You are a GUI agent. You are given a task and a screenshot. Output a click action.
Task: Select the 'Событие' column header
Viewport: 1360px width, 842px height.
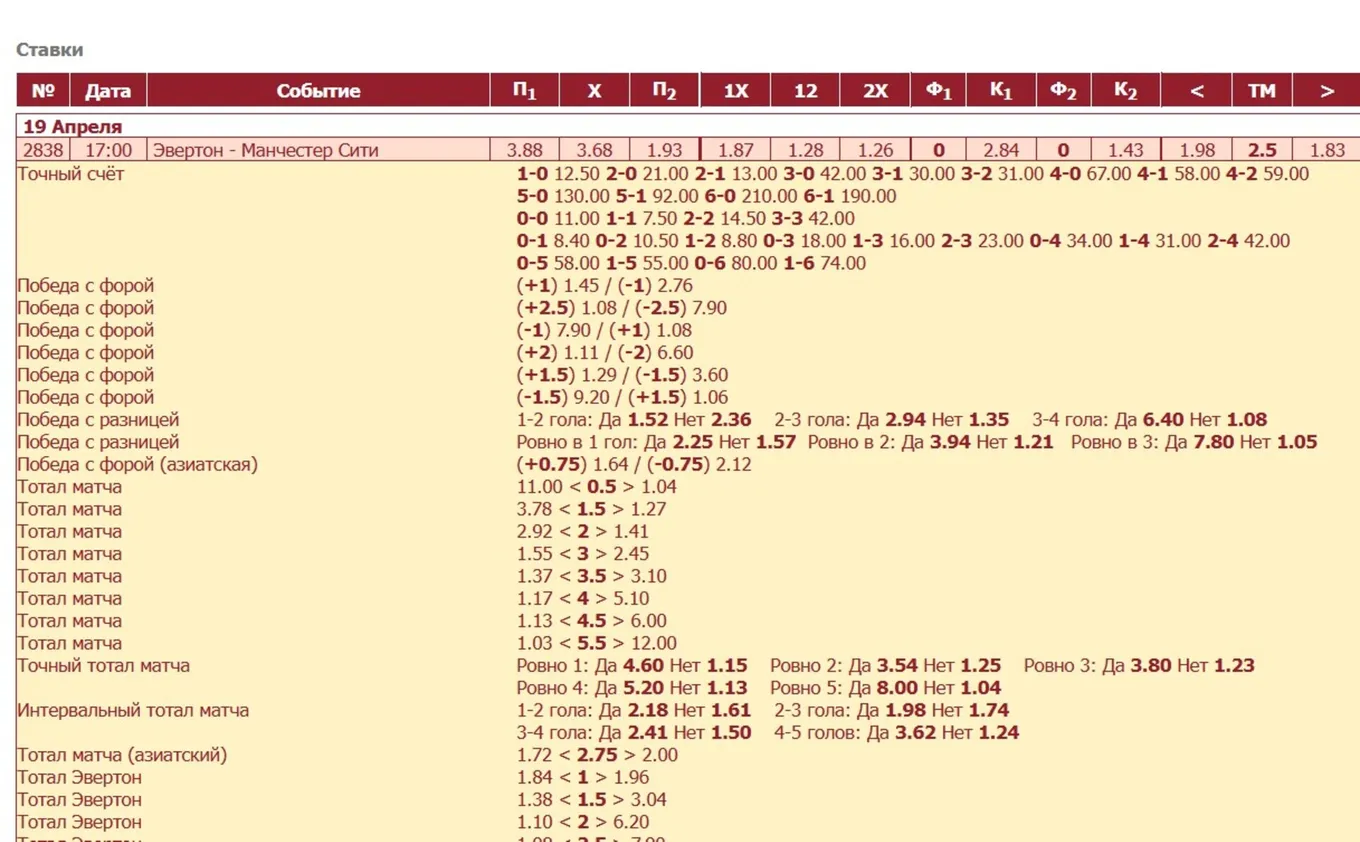pyautogui.click(x=318, y=91)
